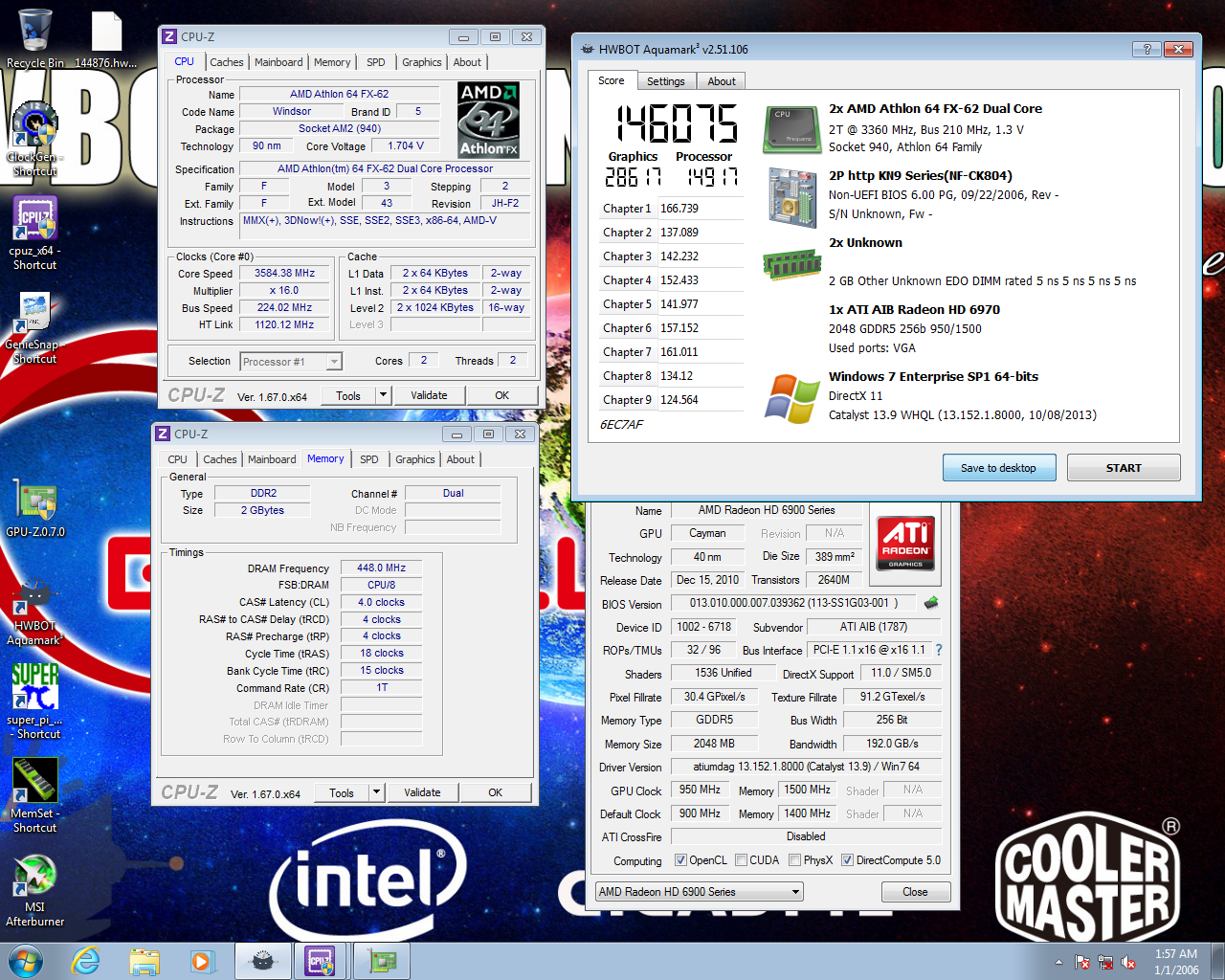Click the CPU chip icon in Aquamark
The height and width of the screenshot is (980, 1225).
pos(791,129)
